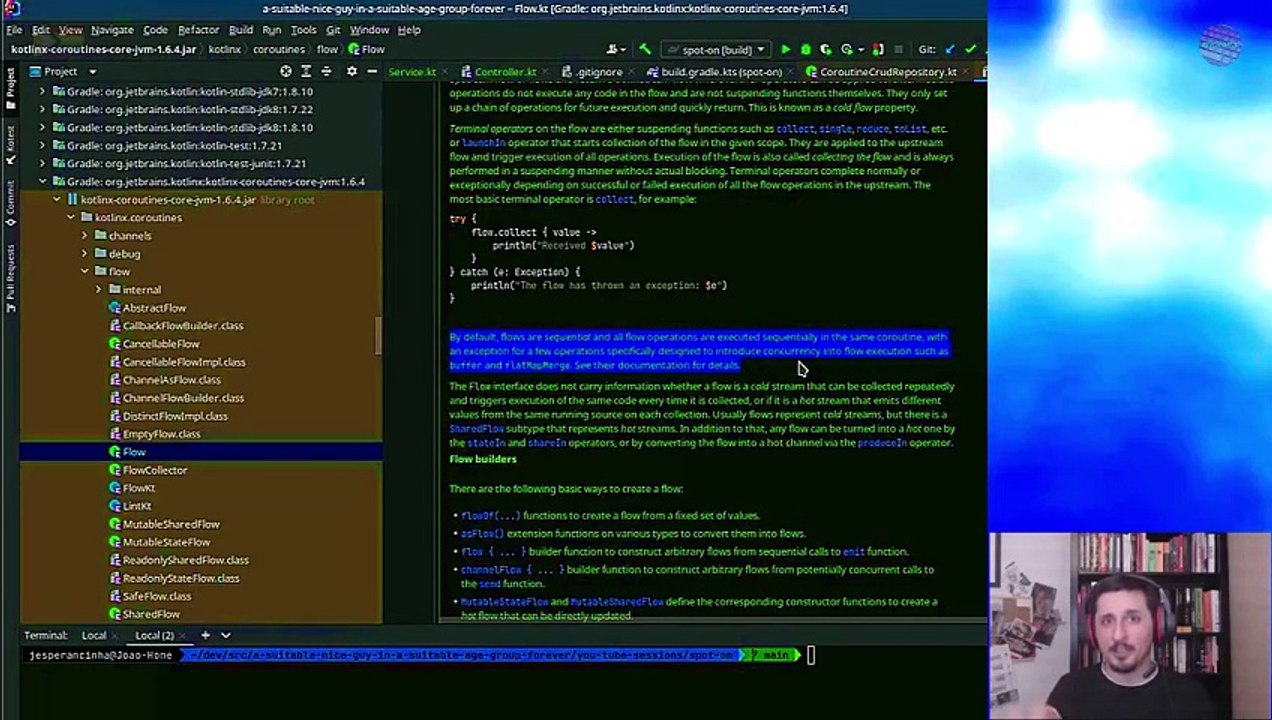The height and width of the screenshot is (720, 1272).
Task: Open the Commit vertical side tab
Action: (x=10, y=204)
